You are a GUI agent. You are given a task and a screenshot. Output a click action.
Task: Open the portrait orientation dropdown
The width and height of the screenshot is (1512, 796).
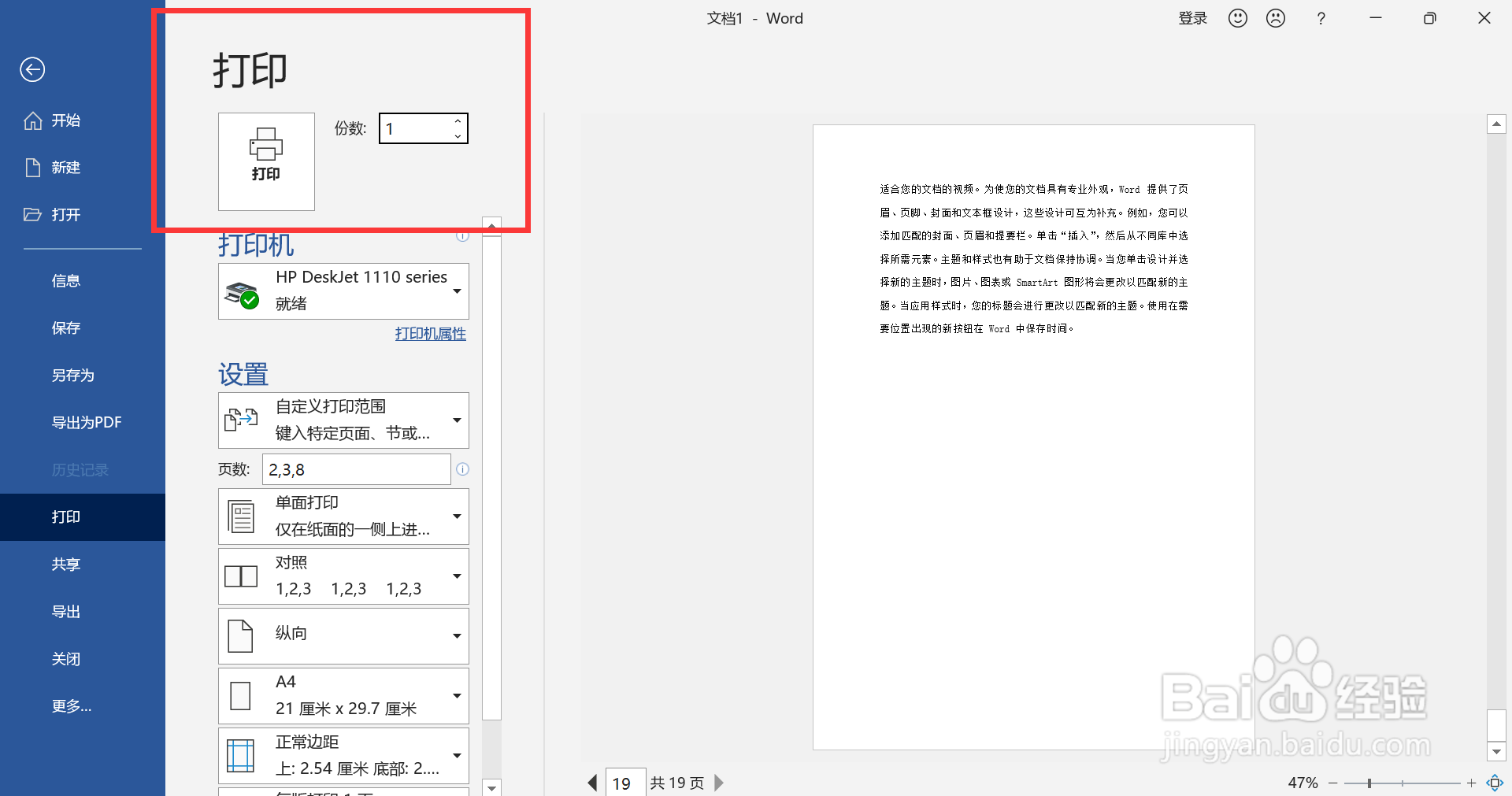tap(343, 635)
